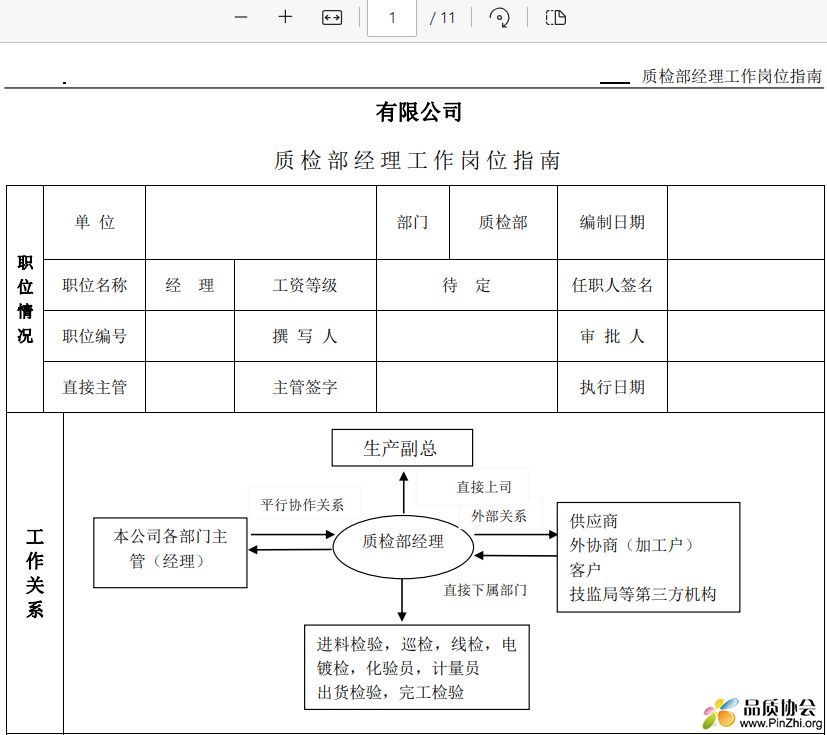Click the 编制日期 table cell
827x735 pixels.
tap(612, 223)
